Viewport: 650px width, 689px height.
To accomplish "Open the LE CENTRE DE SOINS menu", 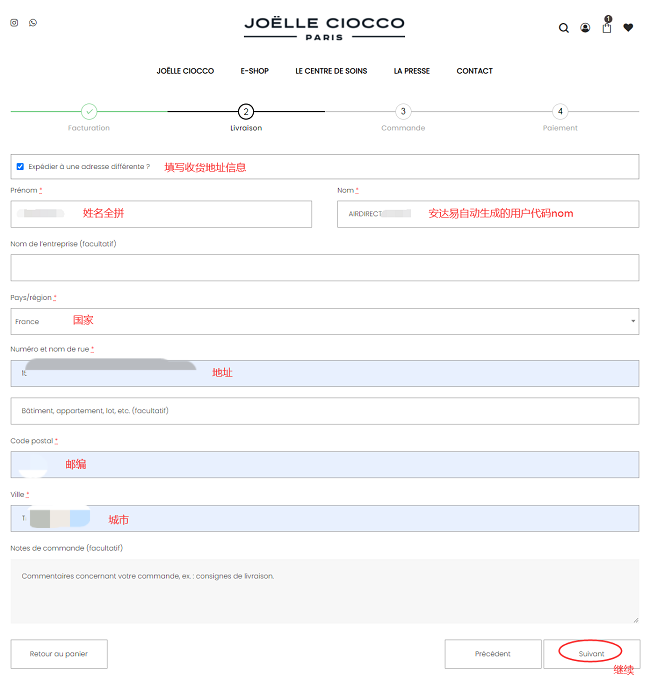I will point(331,71).
